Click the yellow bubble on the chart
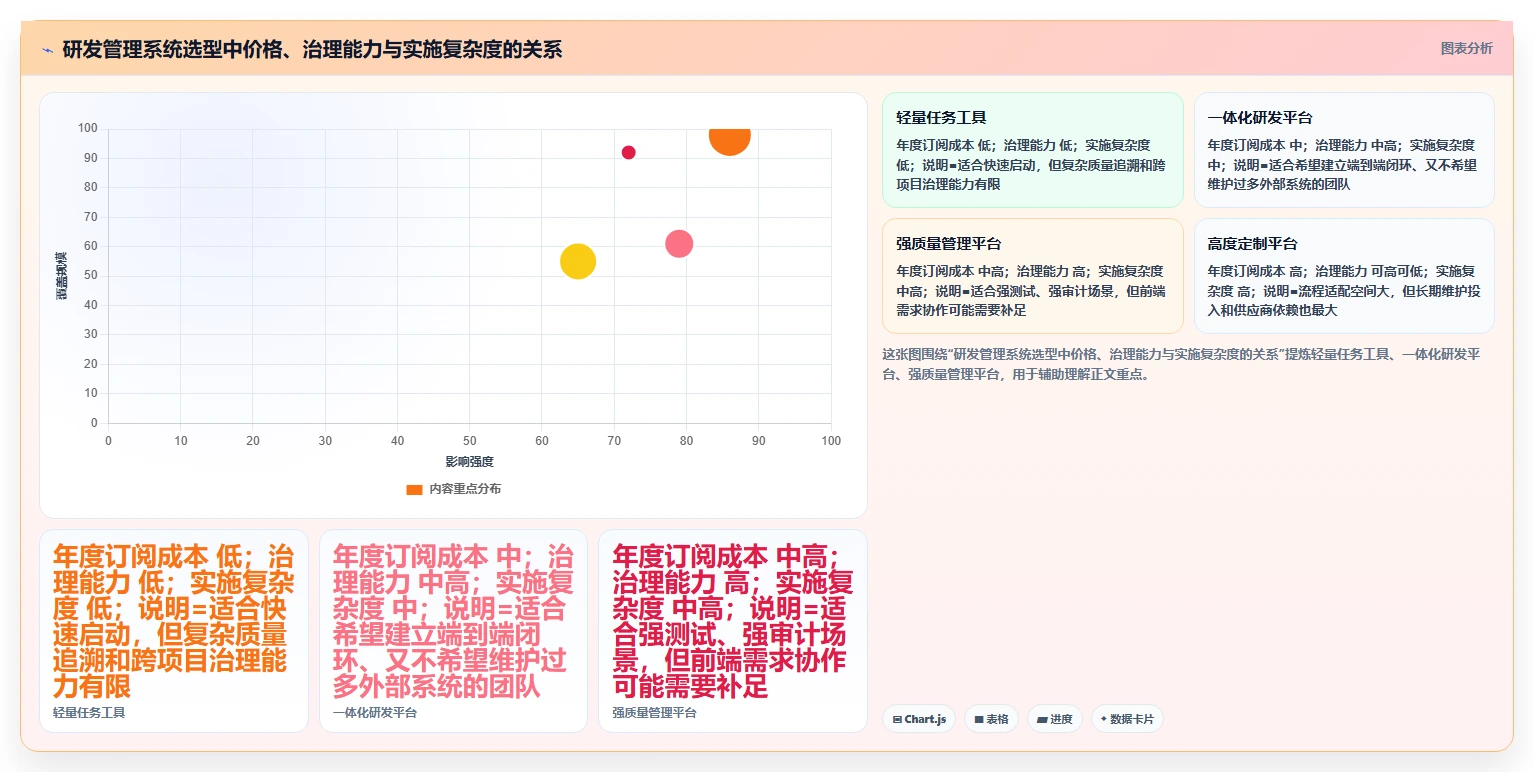This screenshot has width=1534, height=772. coord(578,261)
